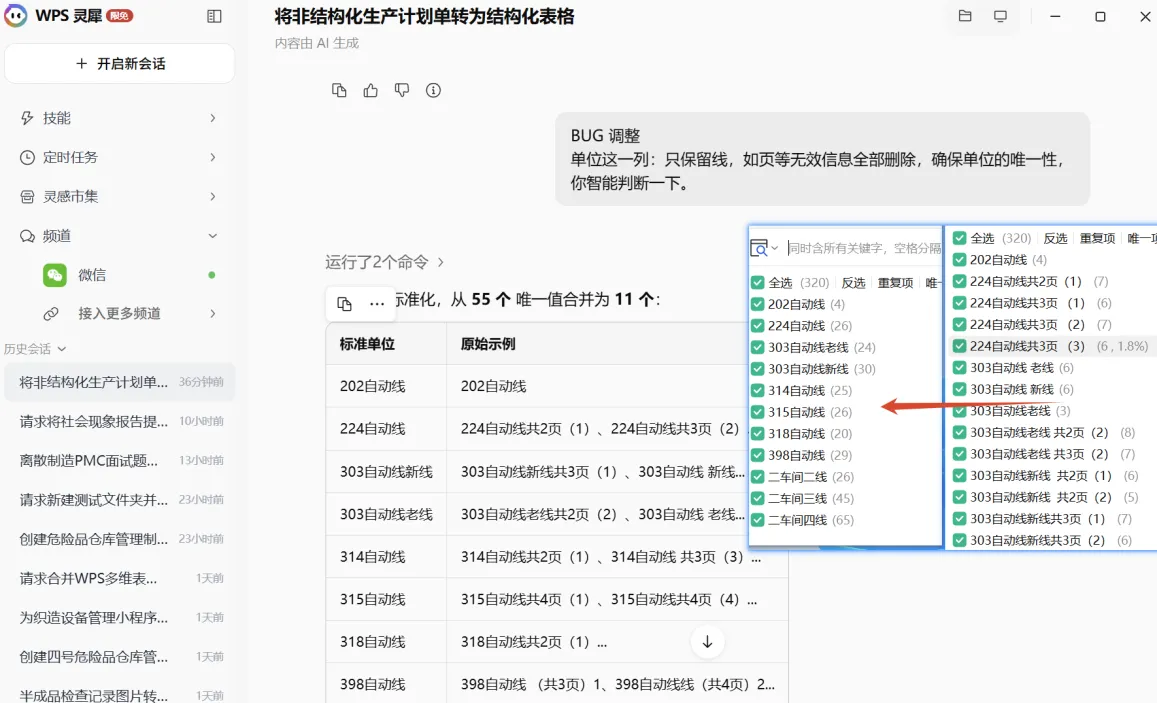The width and height of the screenshot is (1157, 703).
Task: Jump to bottom with the down-arrow button
Action: pyautogui.click(x=707, y=642)
